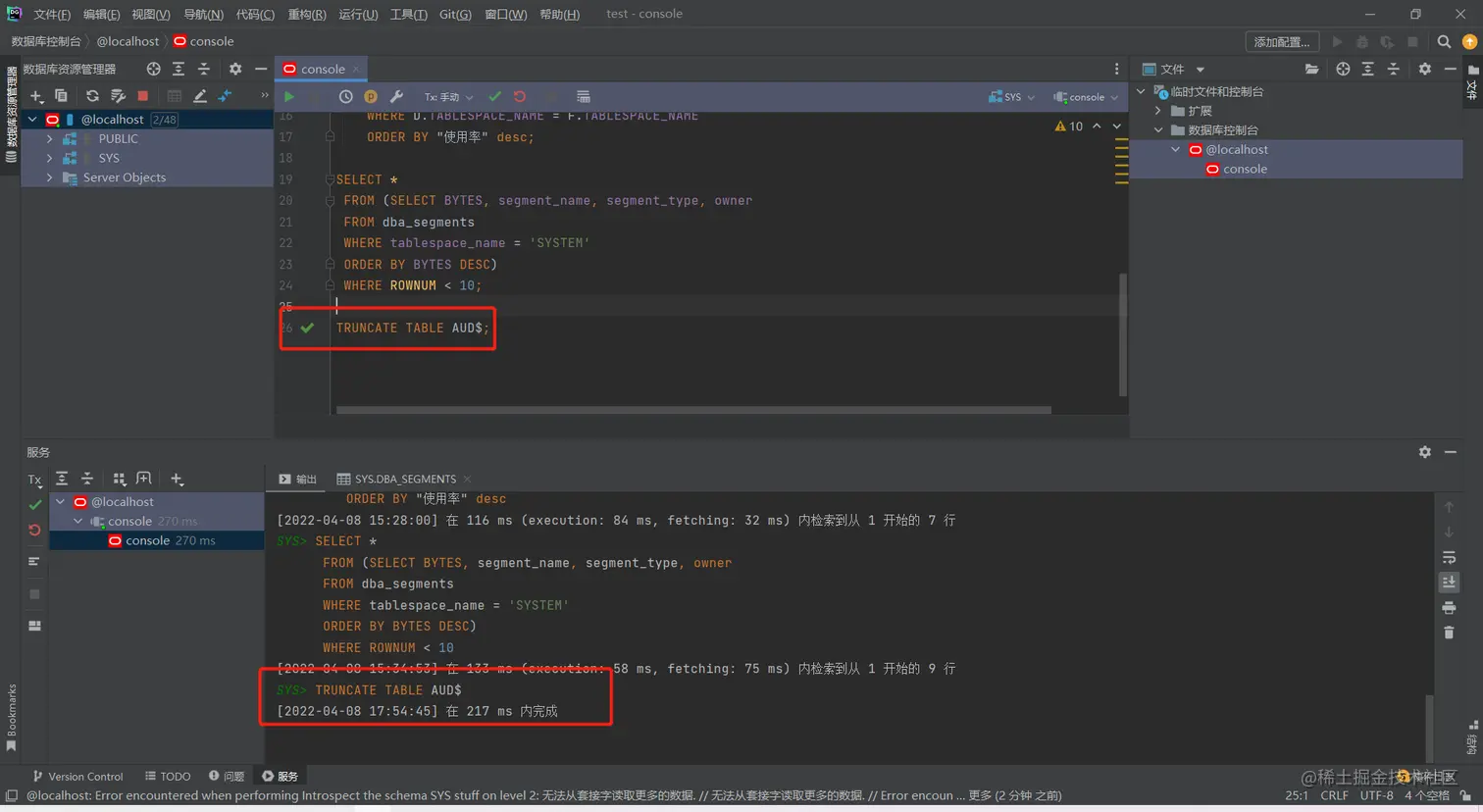Click the jump to query console icon
Image resolution: width=1483 pixels, height=812 pixels.
pos(226,96)
